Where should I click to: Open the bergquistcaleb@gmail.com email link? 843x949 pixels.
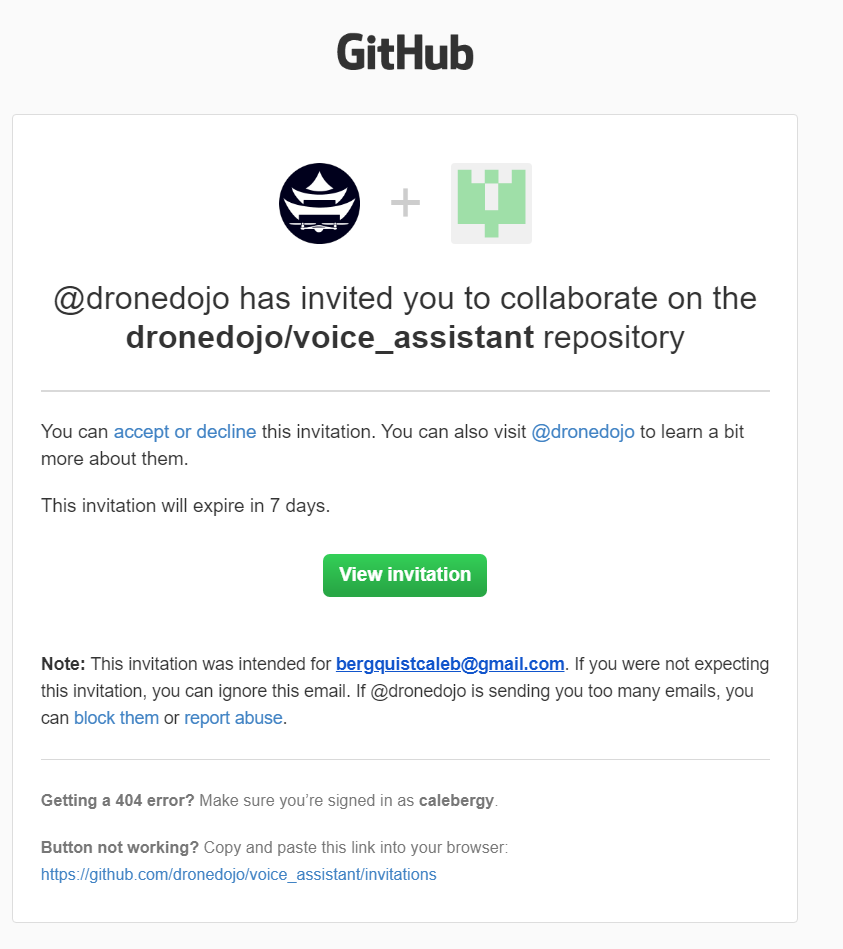click(x=450, y=664)
